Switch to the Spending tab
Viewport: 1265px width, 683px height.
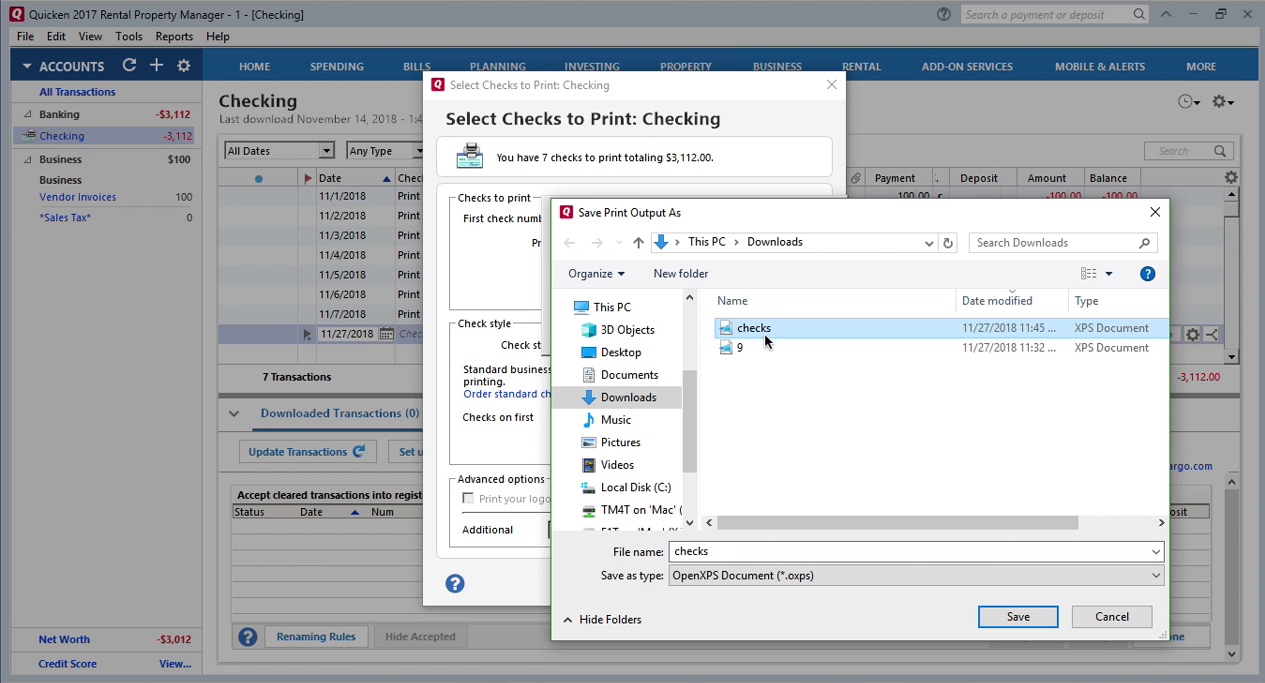337,67
